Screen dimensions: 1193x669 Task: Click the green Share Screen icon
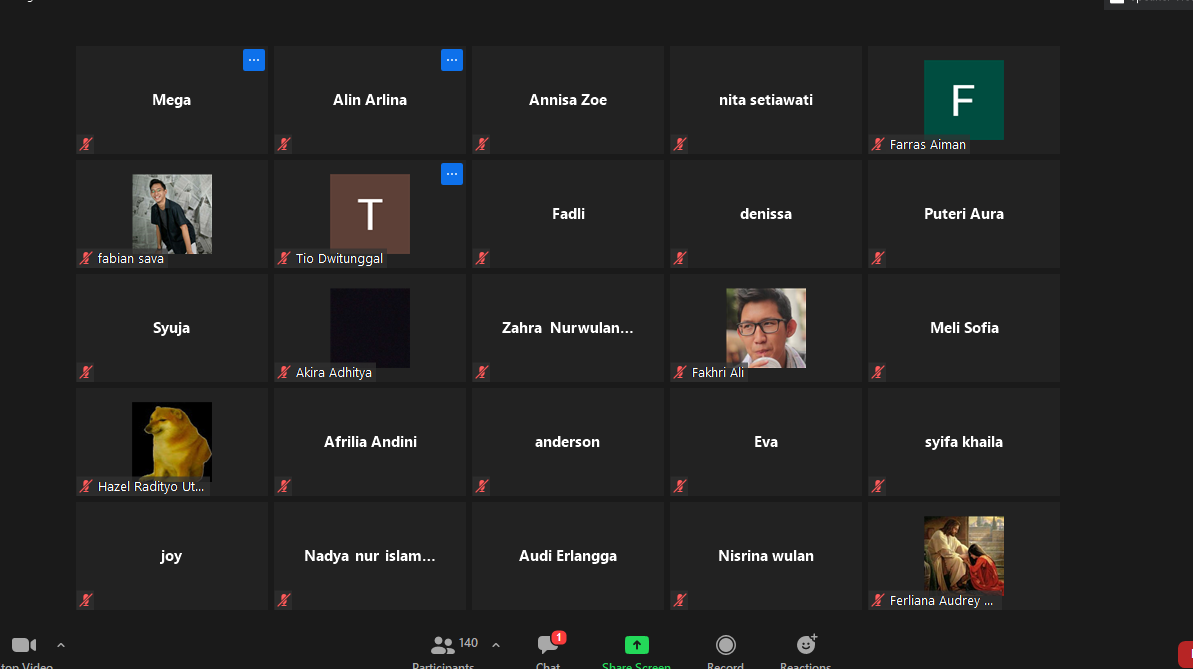click(636, 645)
